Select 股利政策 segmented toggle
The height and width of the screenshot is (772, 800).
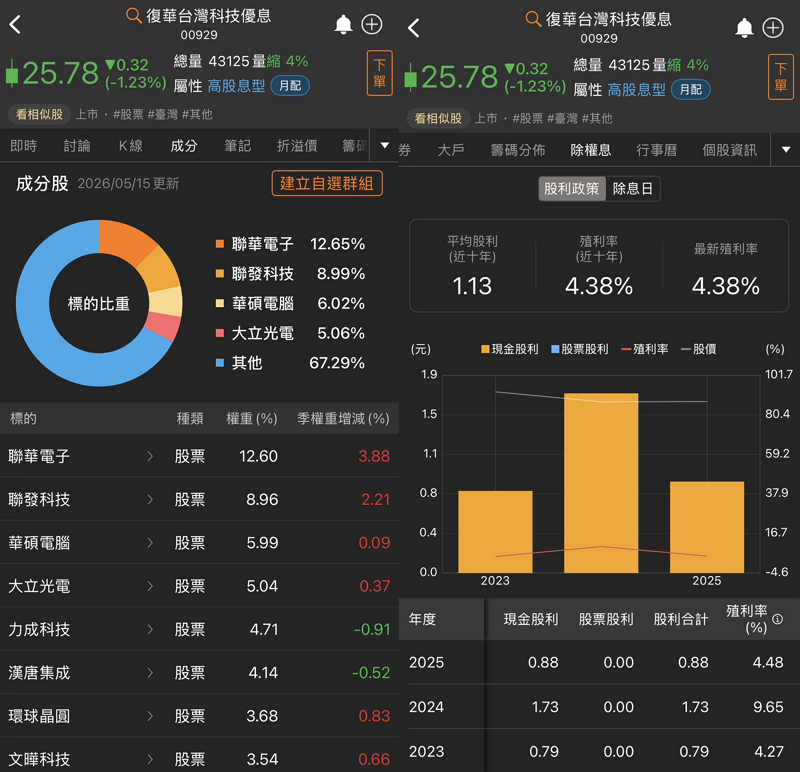[571, 189]
